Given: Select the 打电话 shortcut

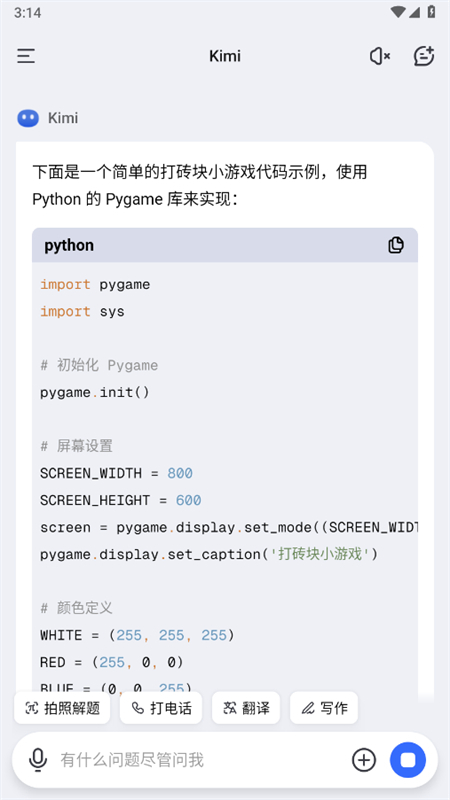Looking at the screenshot, I should pos(161,708).
